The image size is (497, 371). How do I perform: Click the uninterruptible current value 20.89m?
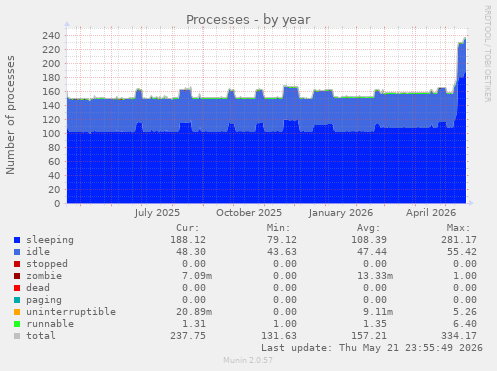[x=194, y=312]
